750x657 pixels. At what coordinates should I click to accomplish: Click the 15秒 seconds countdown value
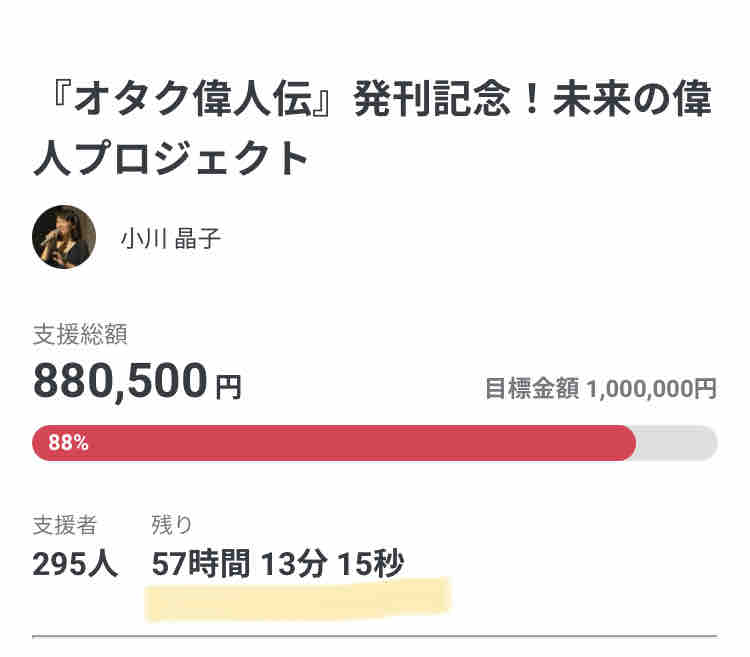point(370,564)
